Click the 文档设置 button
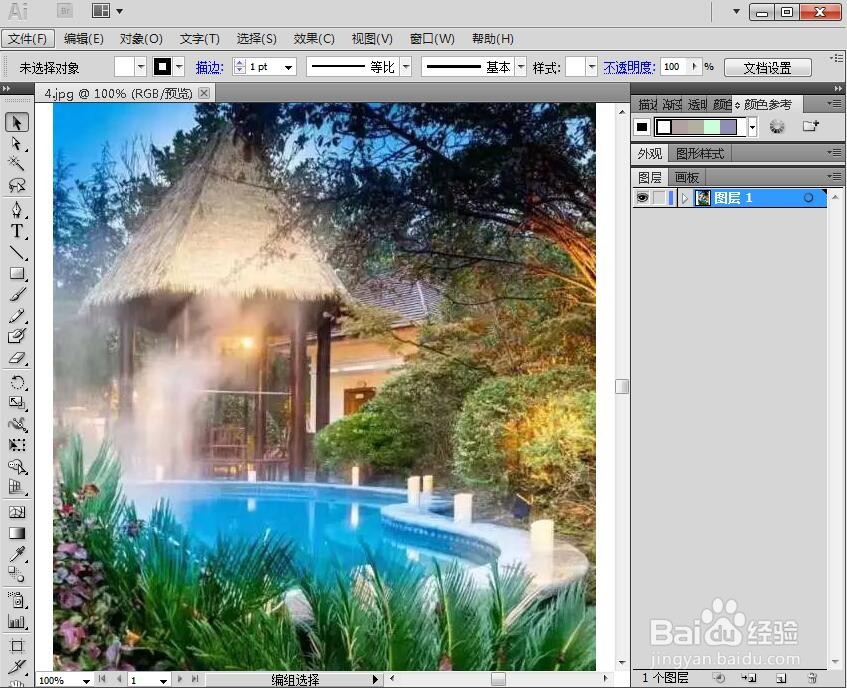This screenshot has width=847, height=688. tap(768, 68)
